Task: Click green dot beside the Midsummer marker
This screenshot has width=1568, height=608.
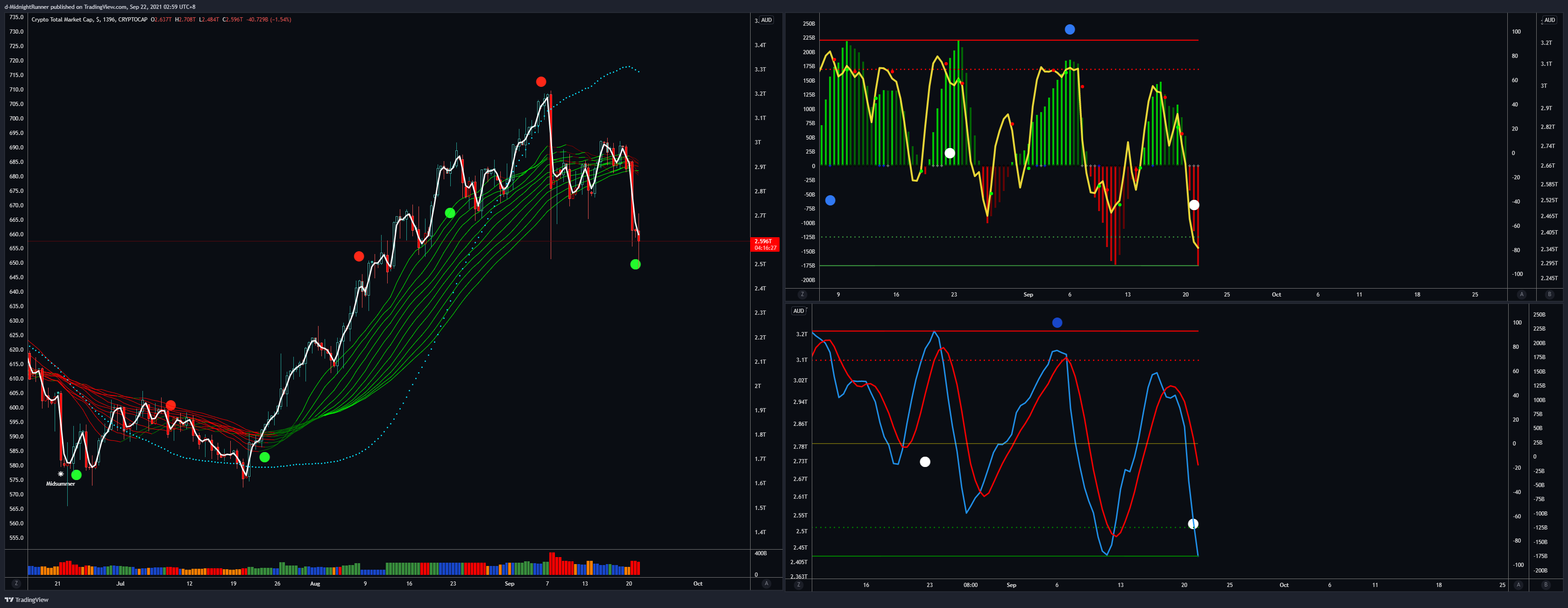Action: (76, 475)
